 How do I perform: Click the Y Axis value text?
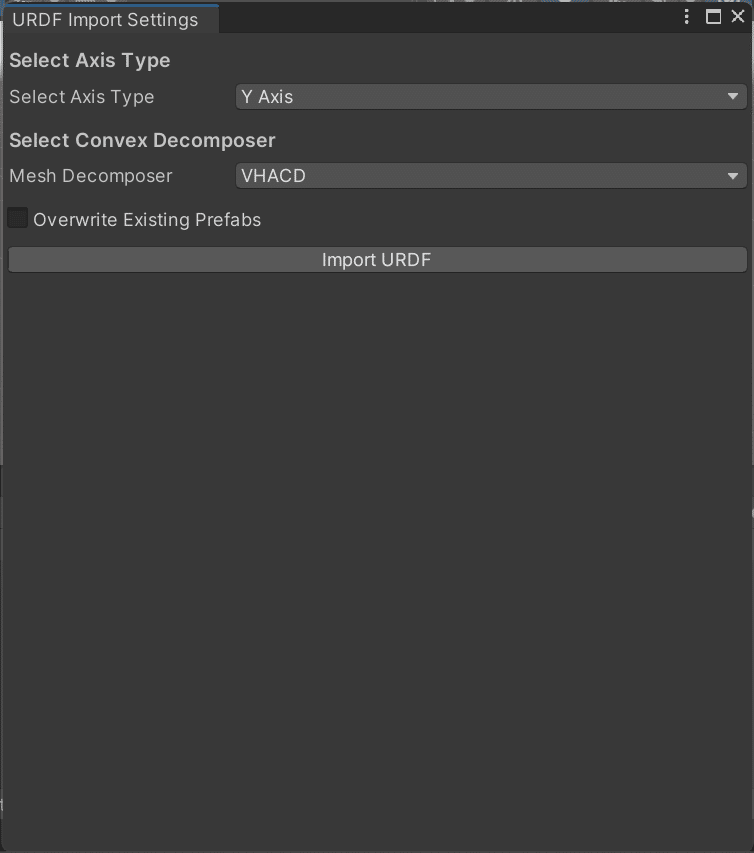tap(267, 97)
